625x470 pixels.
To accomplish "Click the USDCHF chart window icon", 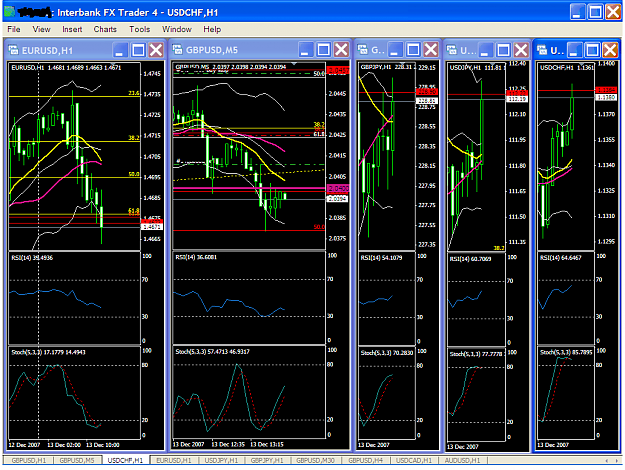I will (x=542, y=50).
